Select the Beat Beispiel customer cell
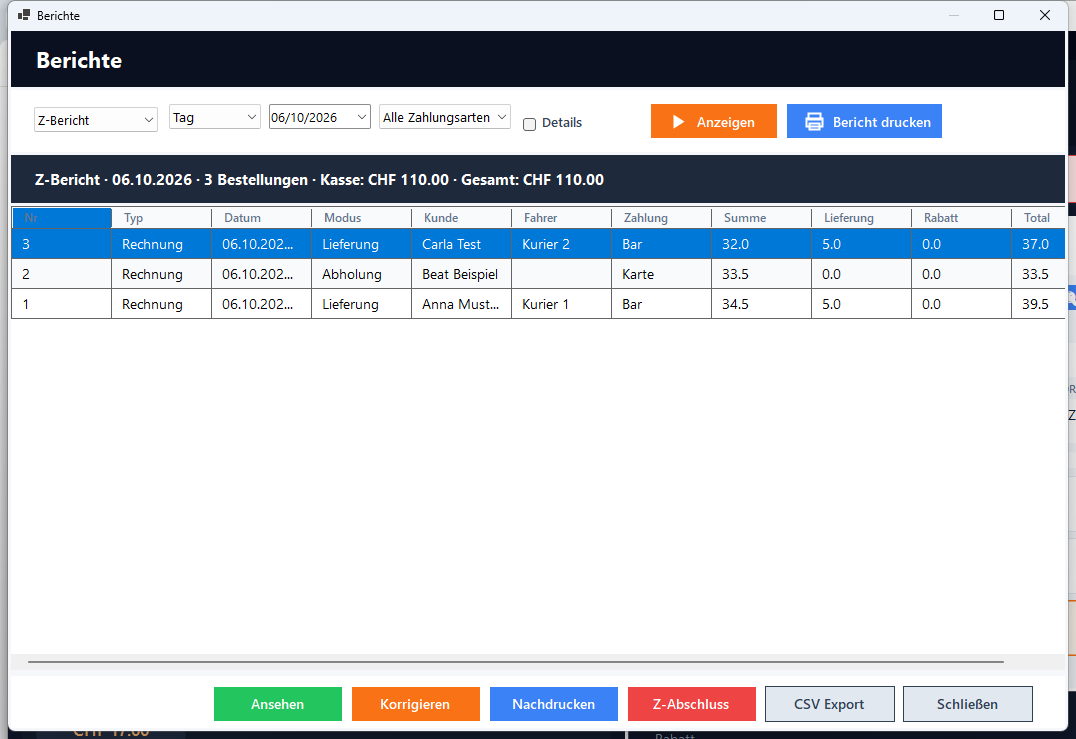1076x739 pixels. tap(462, 274)
